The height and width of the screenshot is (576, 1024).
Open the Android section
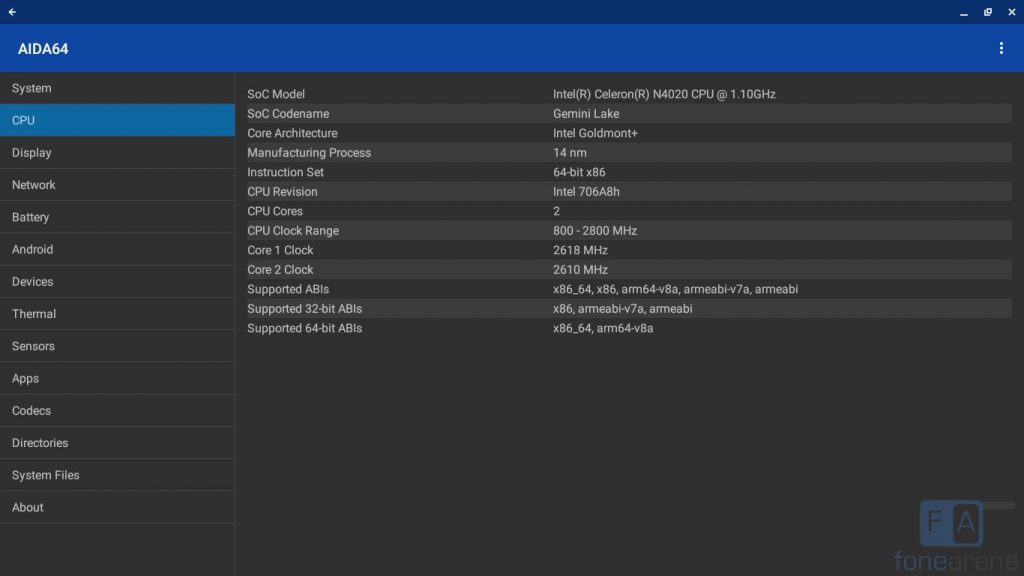pyautogui.click(x=117, y=249)
